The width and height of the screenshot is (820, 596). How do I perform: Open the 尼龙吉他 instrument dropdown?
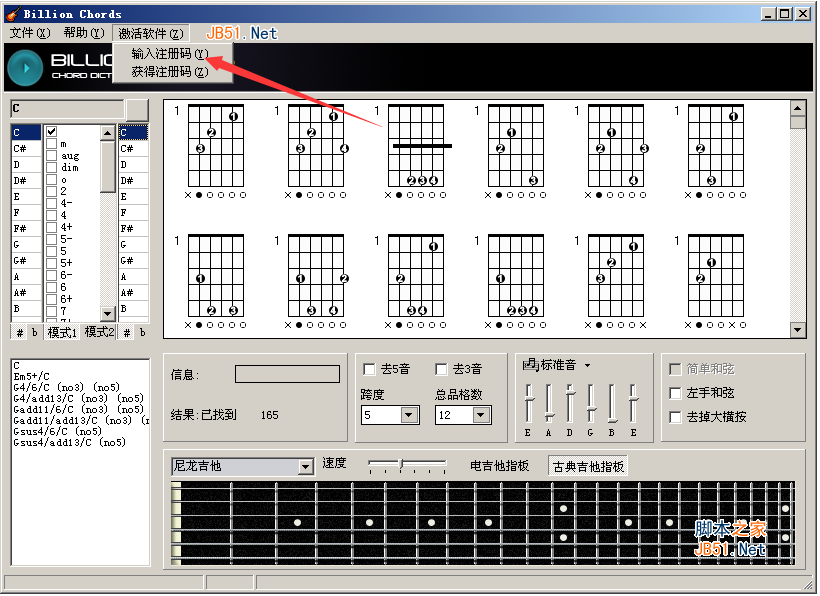pos(305,466)
